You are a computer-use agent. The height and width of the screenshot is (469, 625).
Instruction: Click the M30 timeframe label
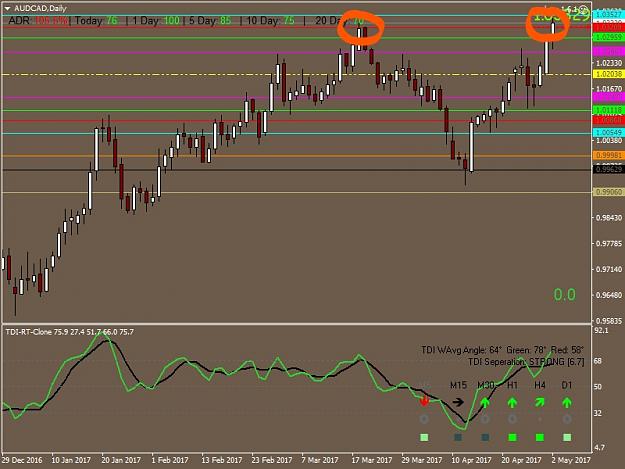486,385
